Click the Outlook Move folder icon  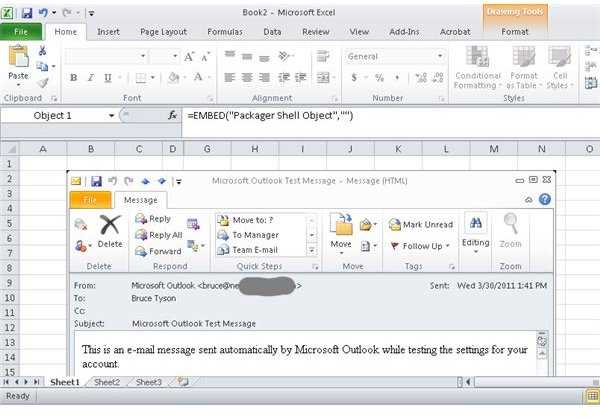pyautogui.click(x=341, y=224)
